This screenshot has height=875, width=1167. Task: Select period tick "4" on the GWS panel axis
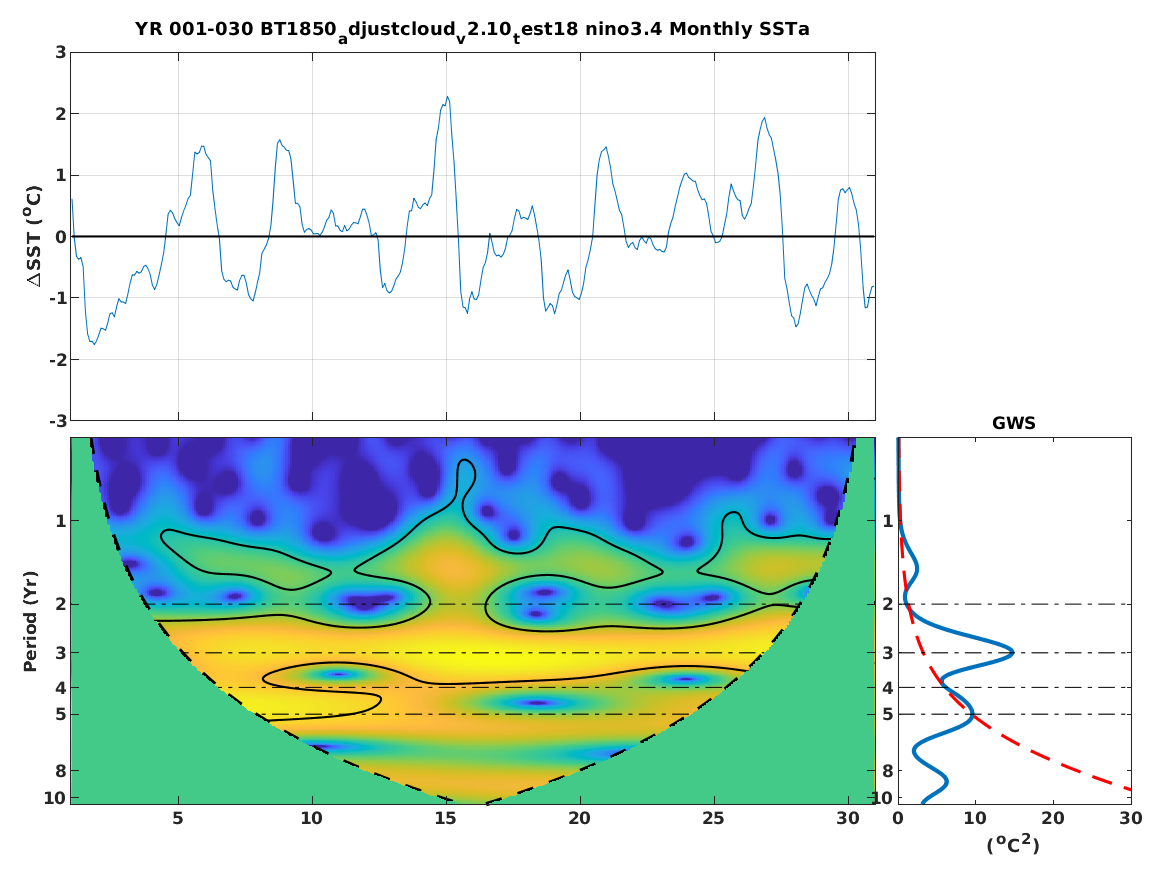pos(888,688)
